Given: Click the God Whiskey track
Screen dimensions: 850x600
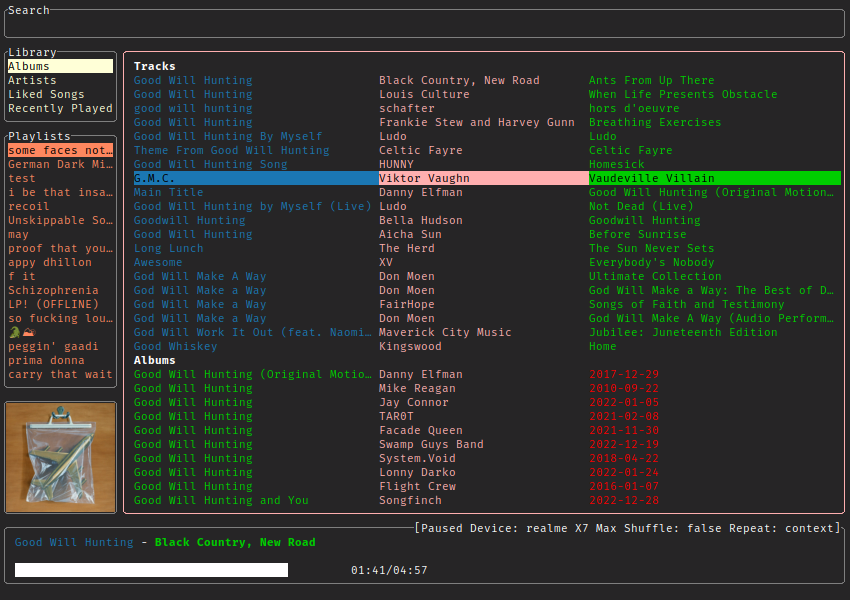Looking at the screenshot, I should tap(175, 346).
